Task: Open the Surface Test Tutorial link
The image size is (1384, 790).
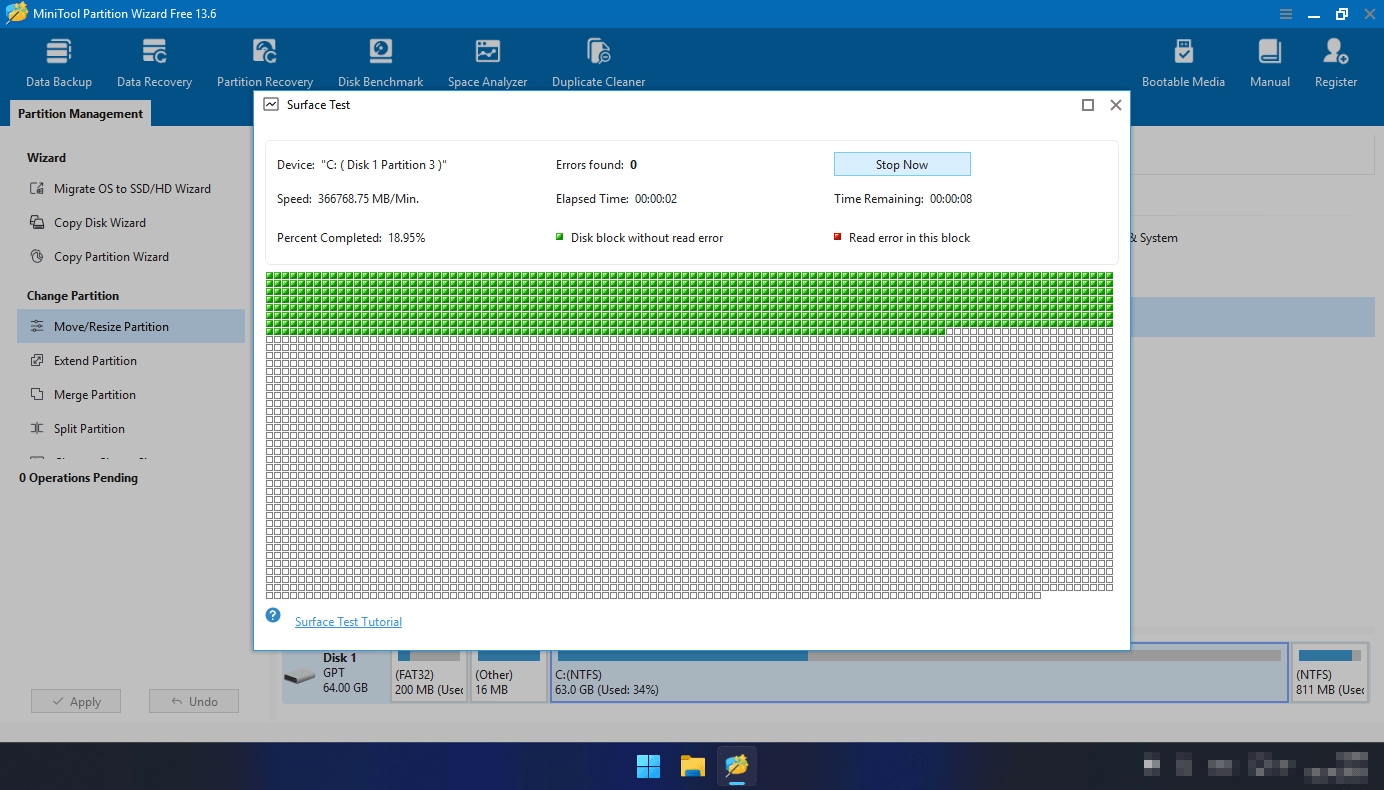Action: click(x=348, y=622)
